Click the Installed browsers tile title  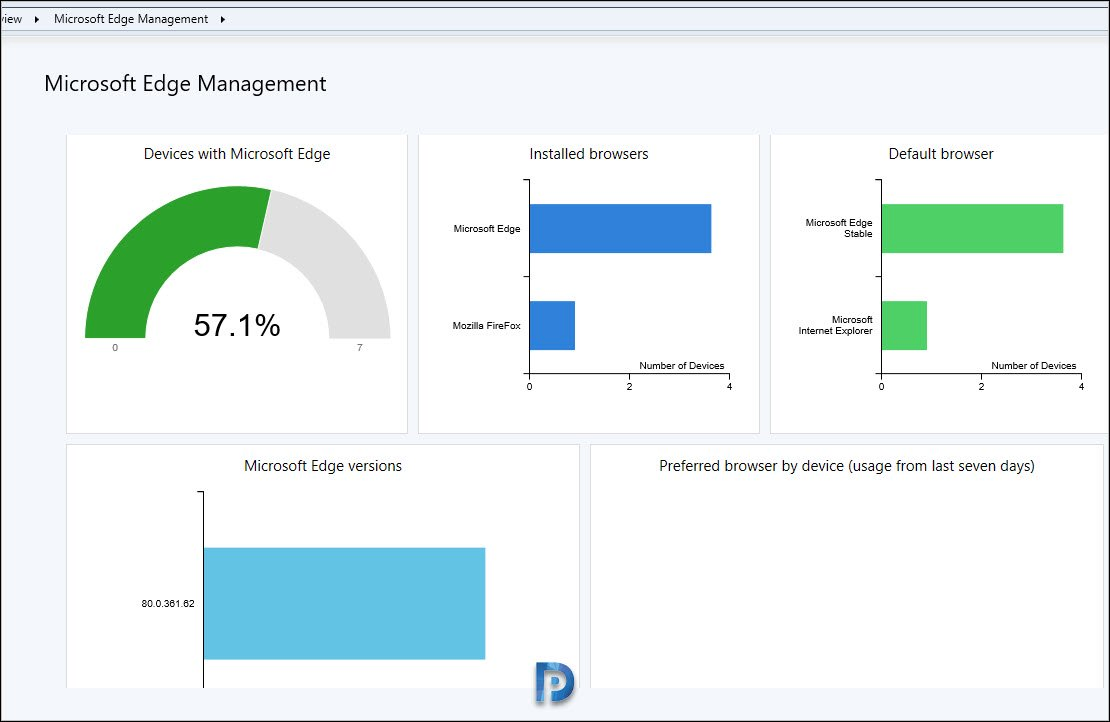tap(589, 154)
